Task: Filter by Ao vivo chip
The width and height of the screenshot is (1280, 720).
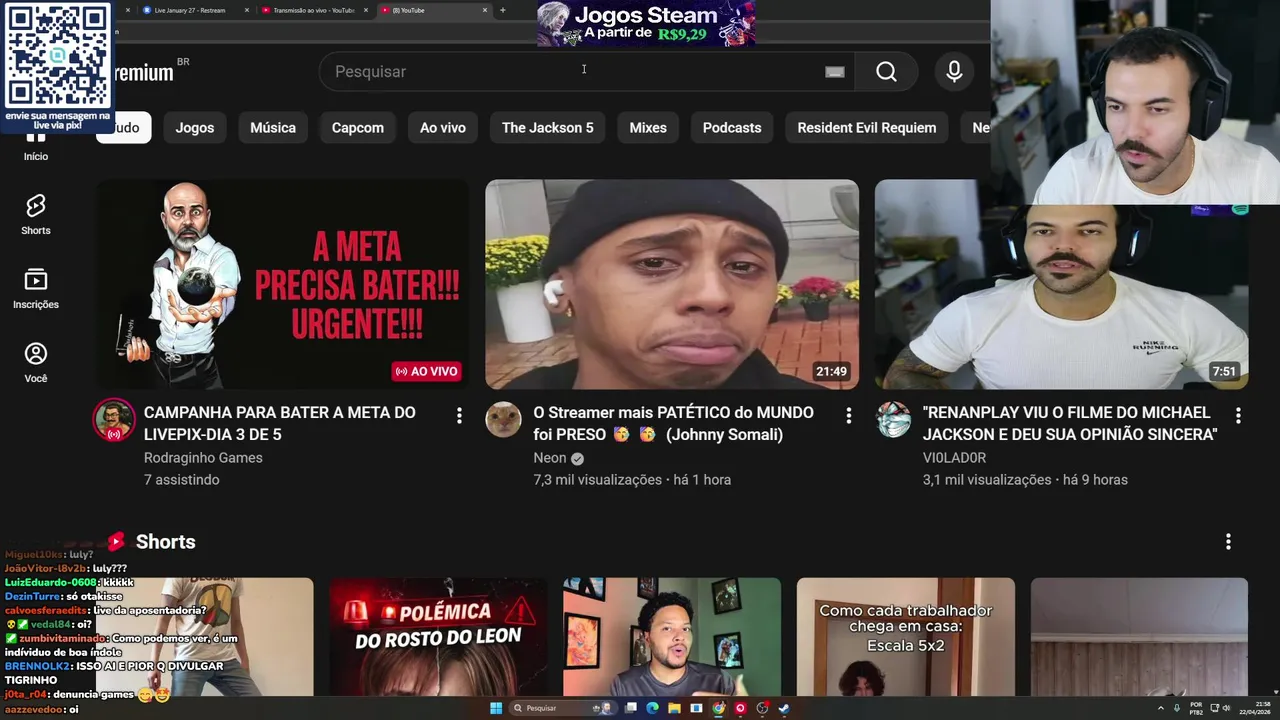Action: click(443, 128)
